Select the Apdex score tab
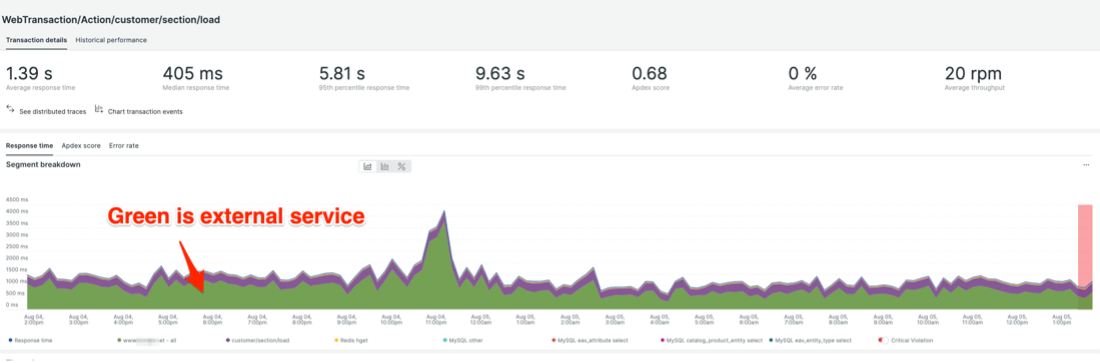Image resolution: width=1100 pixels, height=363 pixels. click(81, 145)
